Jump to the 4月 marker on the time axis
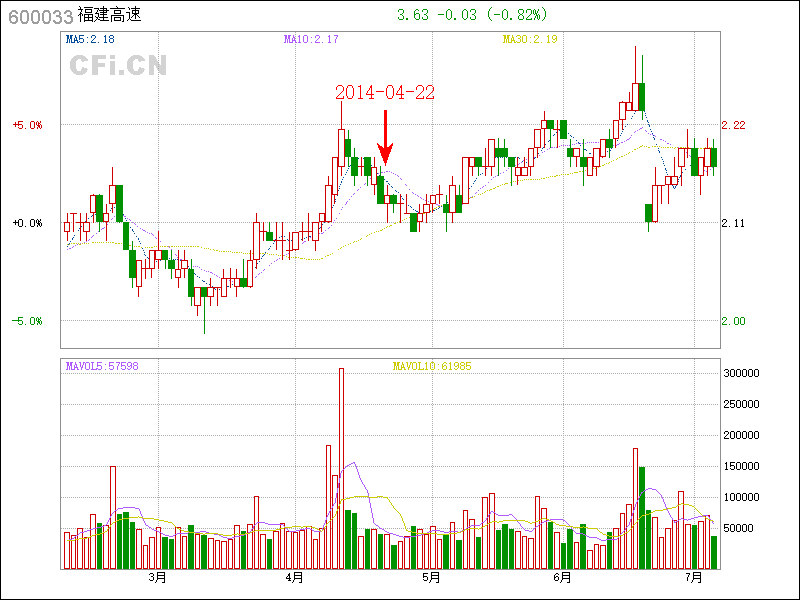The image size is (800, 600). click(294, 578)
